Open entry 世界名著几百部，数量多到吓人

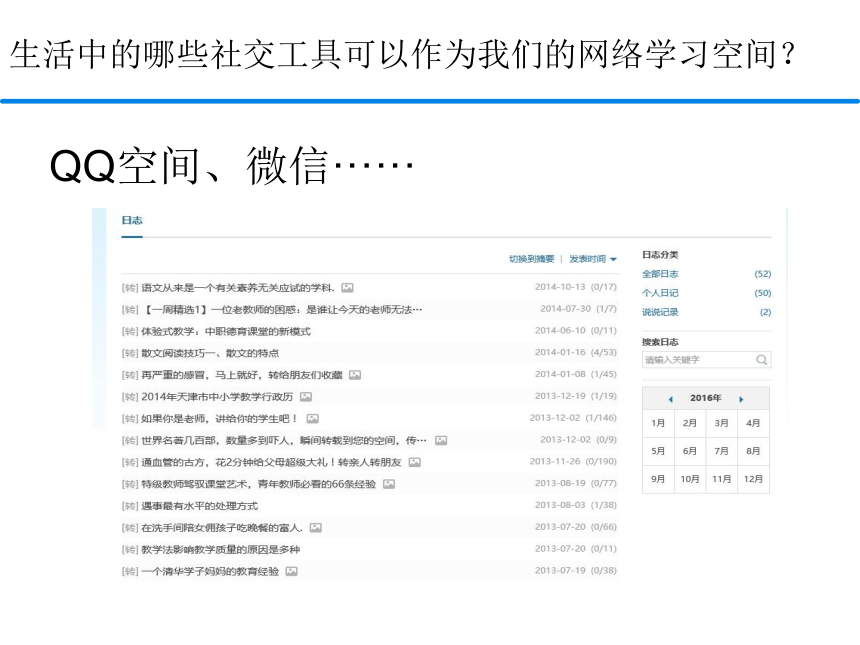pos(284,440)
